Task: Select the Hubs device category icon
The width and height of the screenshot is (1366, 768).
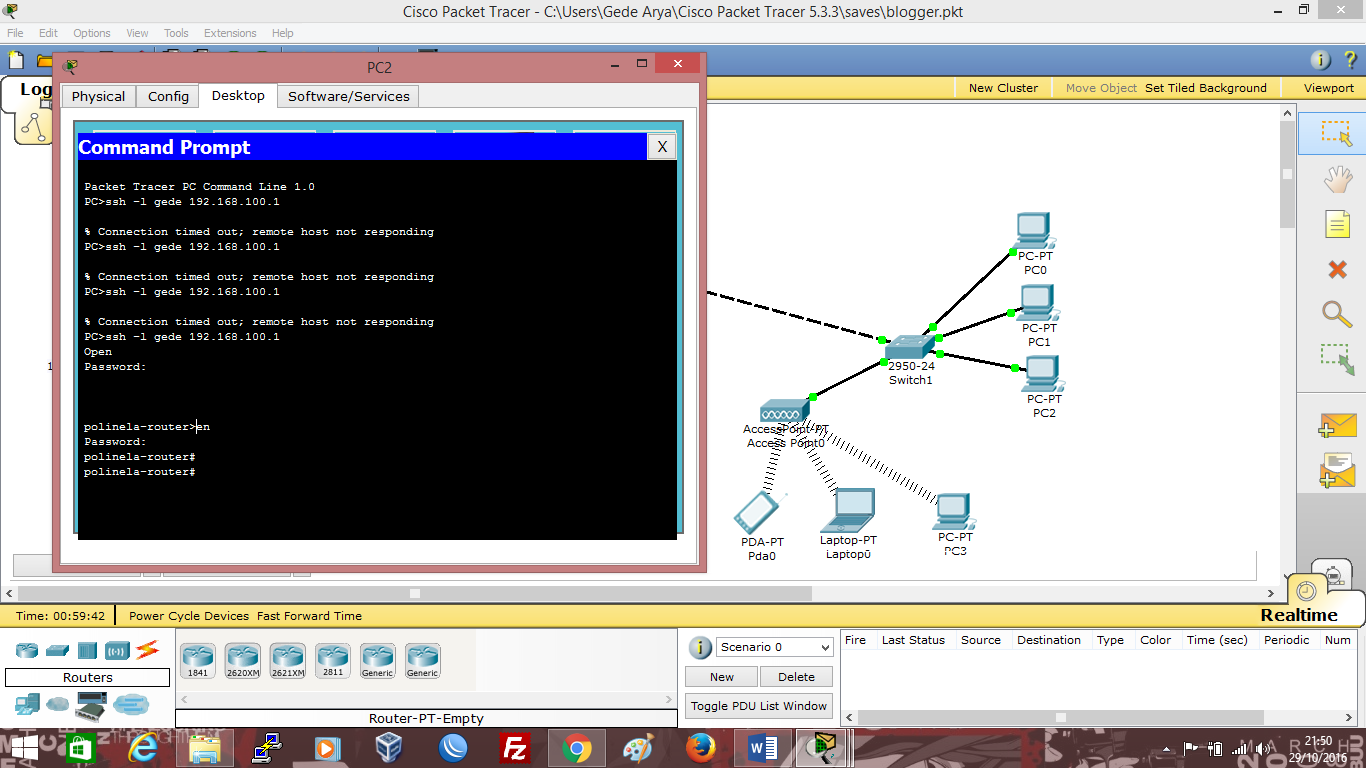Action: point(87,650)
